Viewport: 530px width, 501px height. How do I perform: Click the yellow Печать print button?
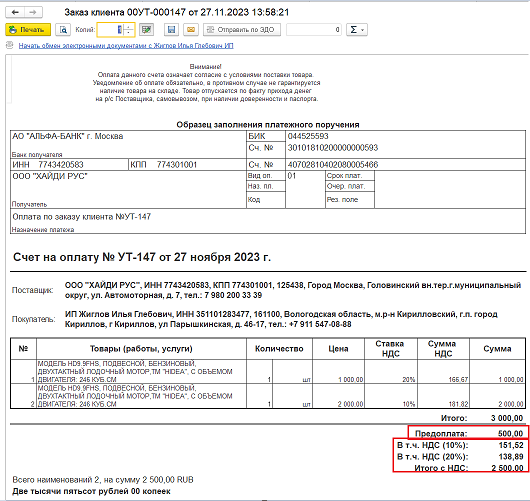point(28,30)
